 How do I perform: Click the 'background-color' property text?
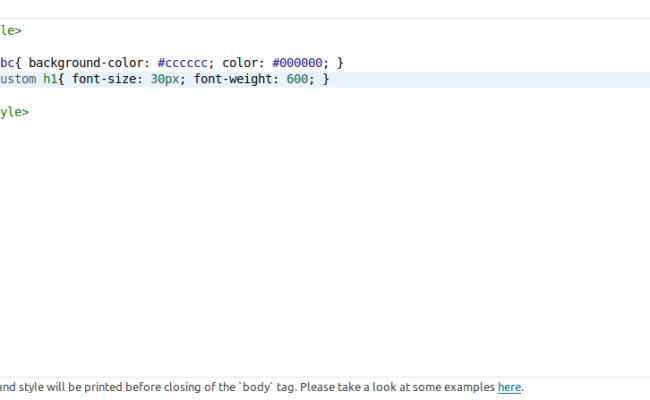pos(86,63)
